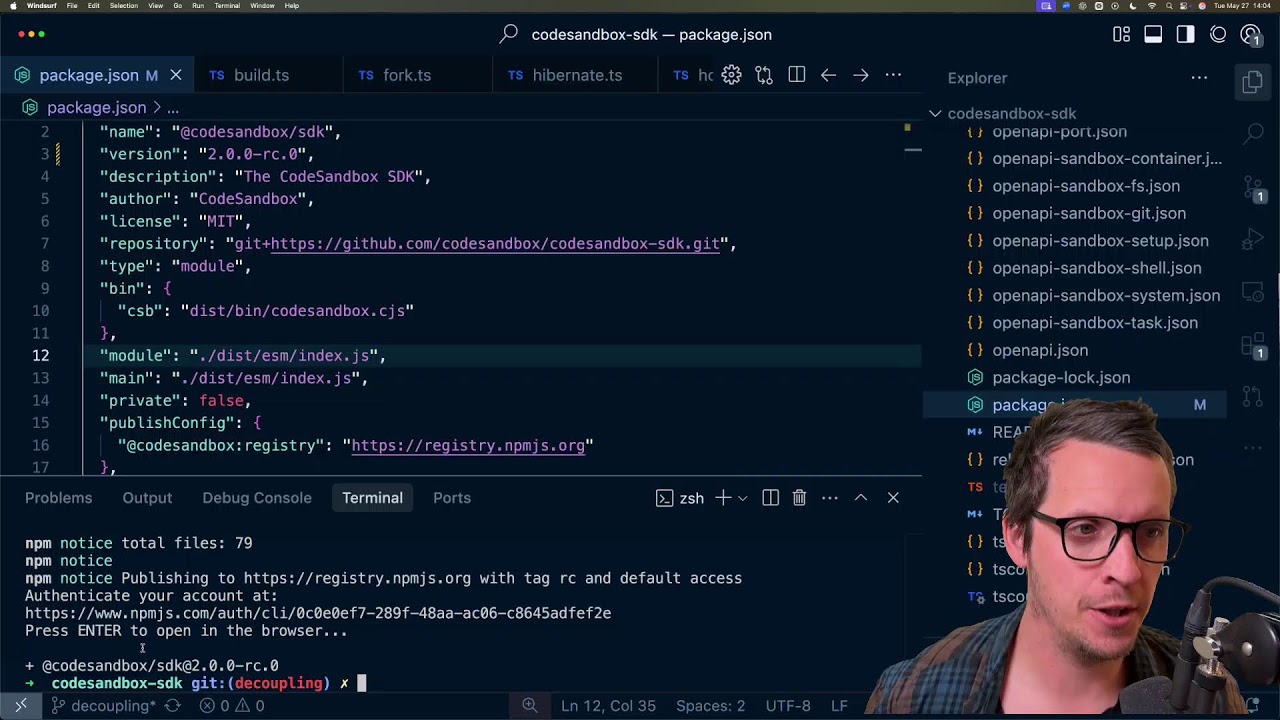
Task: Open terminal panel more actions
Action: click(x=830, y=498)
